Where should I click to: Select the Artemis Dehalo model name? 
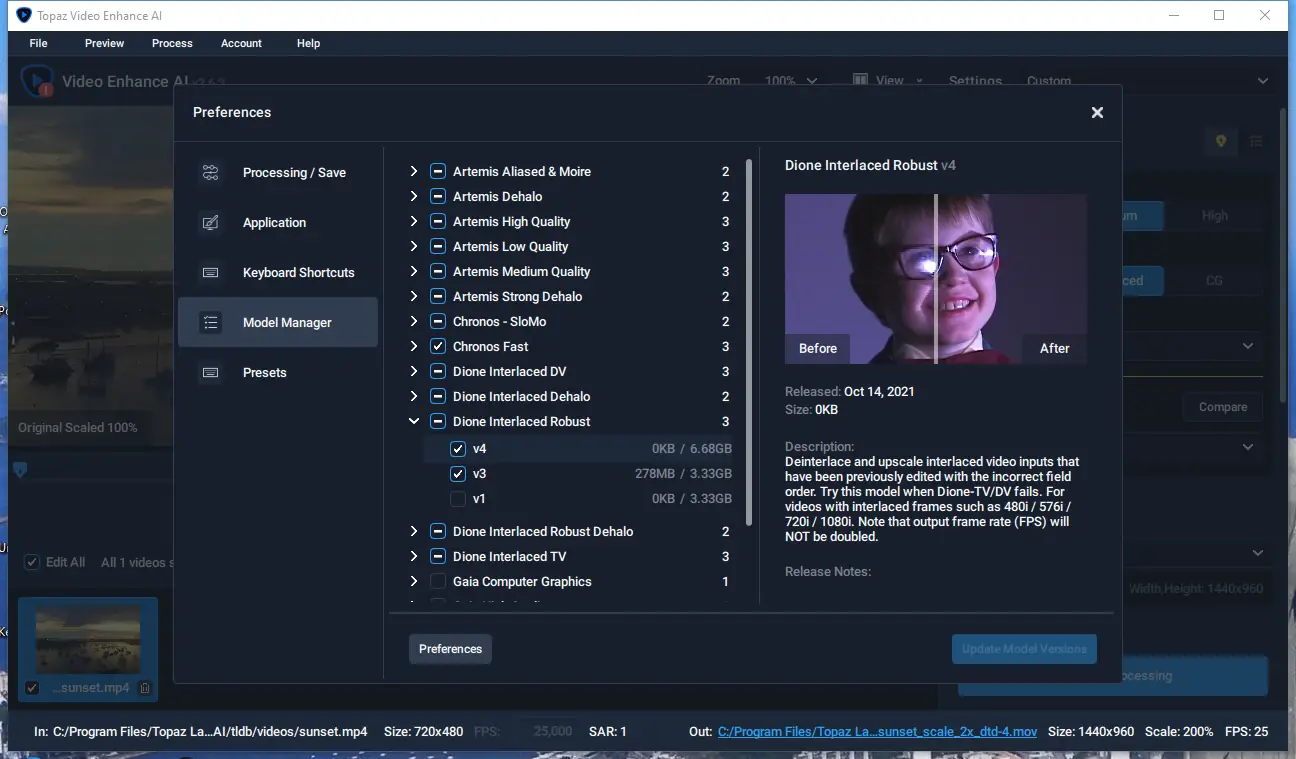tap(498, 197)
